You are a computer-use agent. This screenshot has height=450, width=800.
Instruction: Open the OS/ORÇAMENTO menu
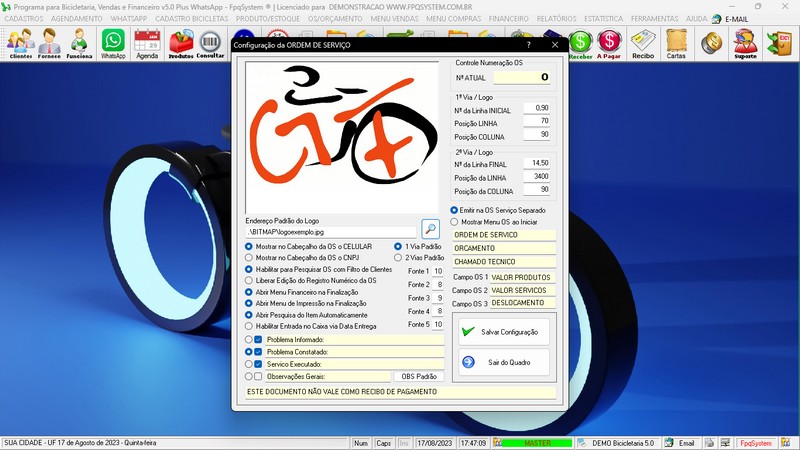(335, 19)
